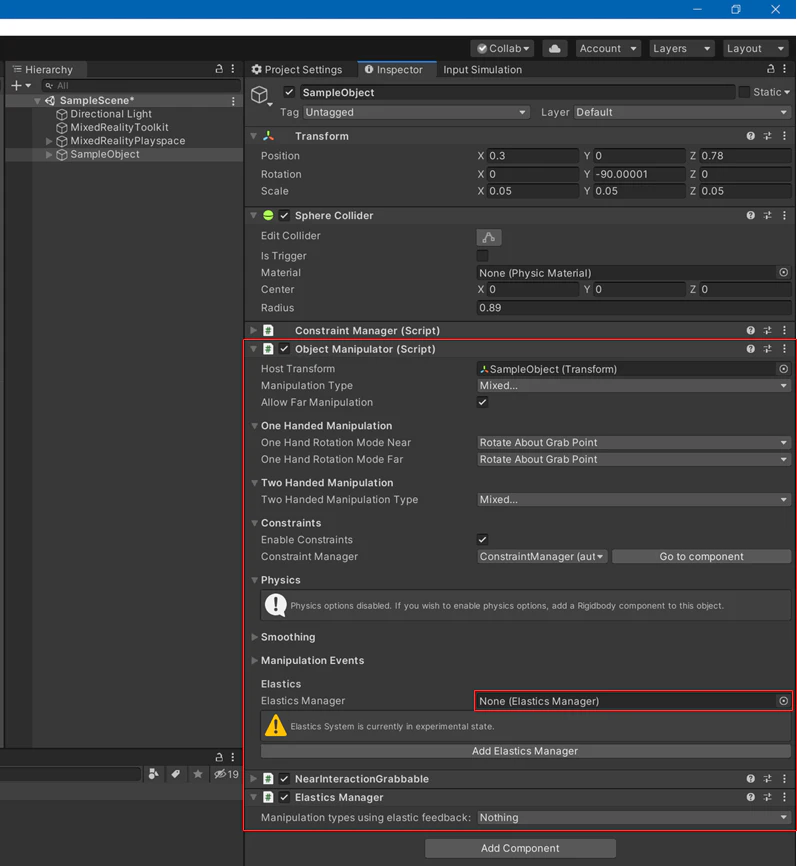
Task: Open Constraint Manager options menu
Action: click(784, 330)
